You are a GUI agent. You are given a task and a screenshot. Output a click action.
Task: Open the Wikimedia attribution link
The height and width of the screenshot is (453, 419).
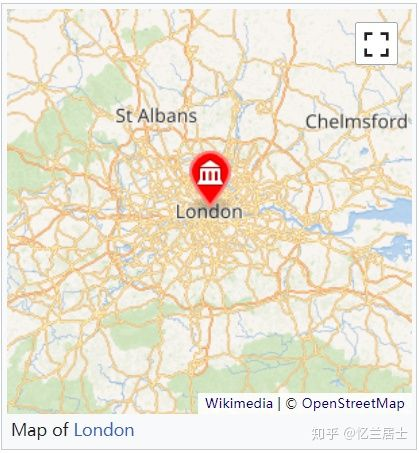point(239,403)
